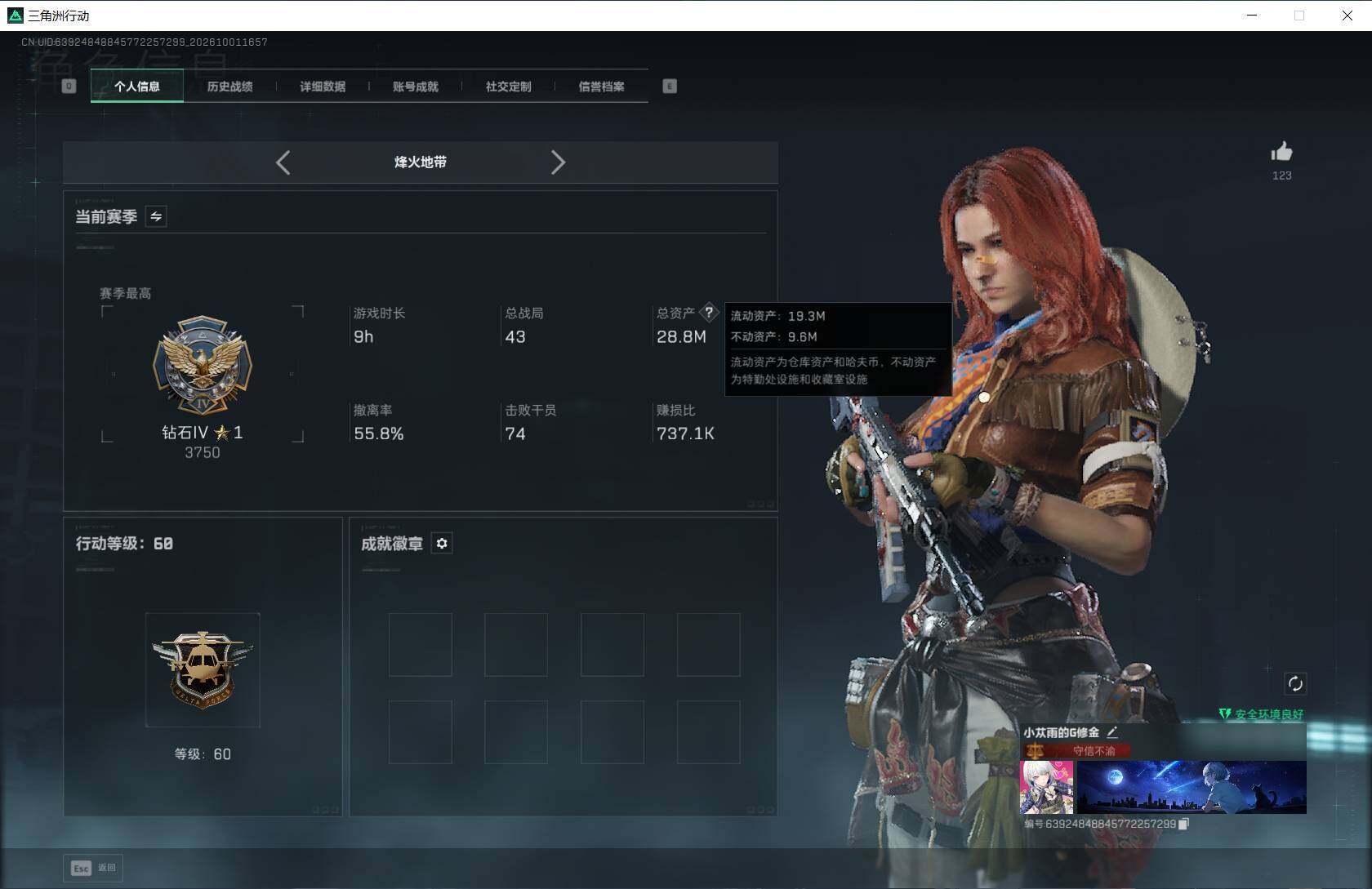Open achievement badge settings gear
The width and height of the screenshot is (1372, 889).
pyautogui.click(x=442, y=543)
